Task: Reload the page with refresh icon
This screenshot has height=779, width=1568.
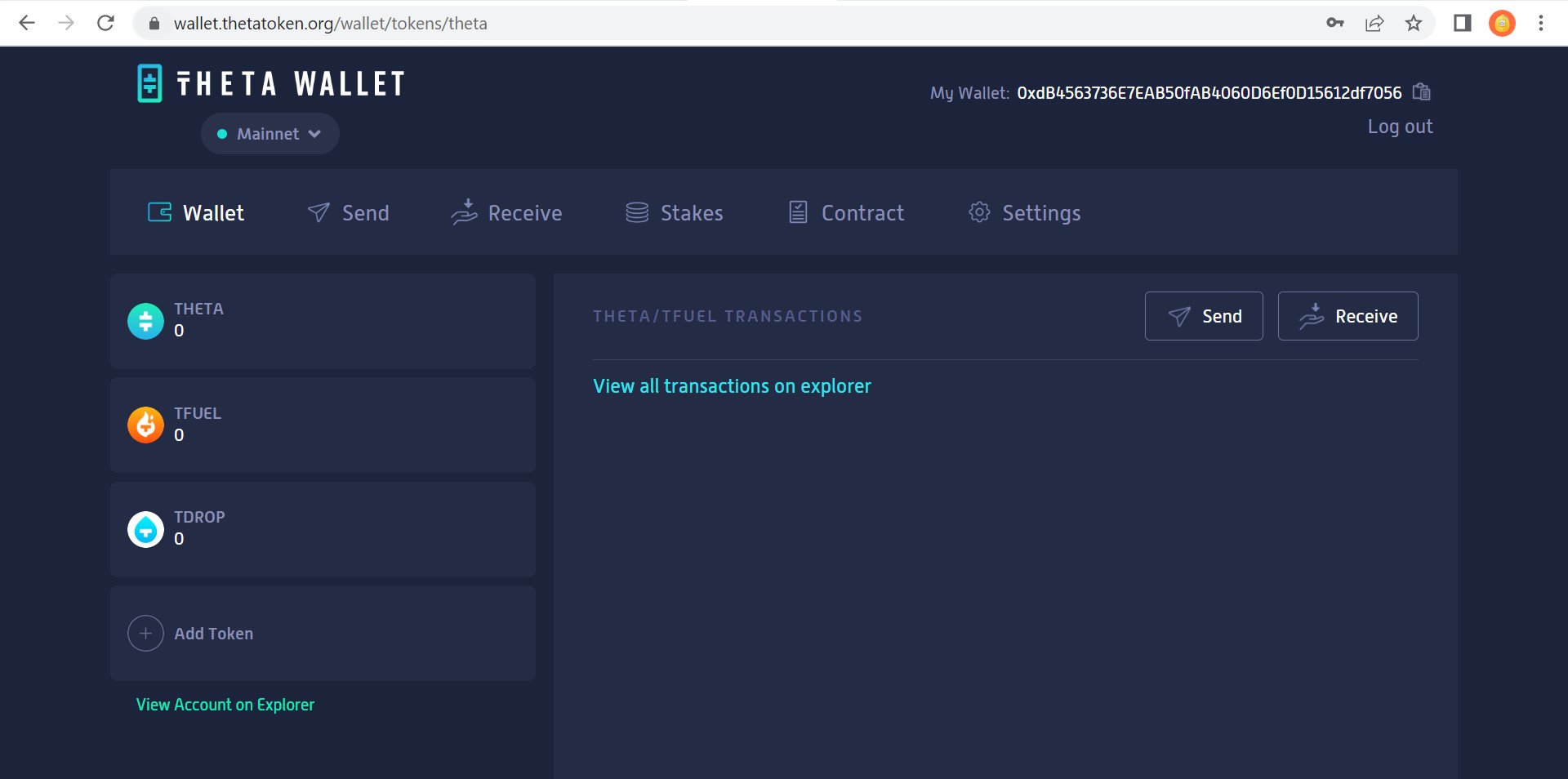Action: pos(105,23)
